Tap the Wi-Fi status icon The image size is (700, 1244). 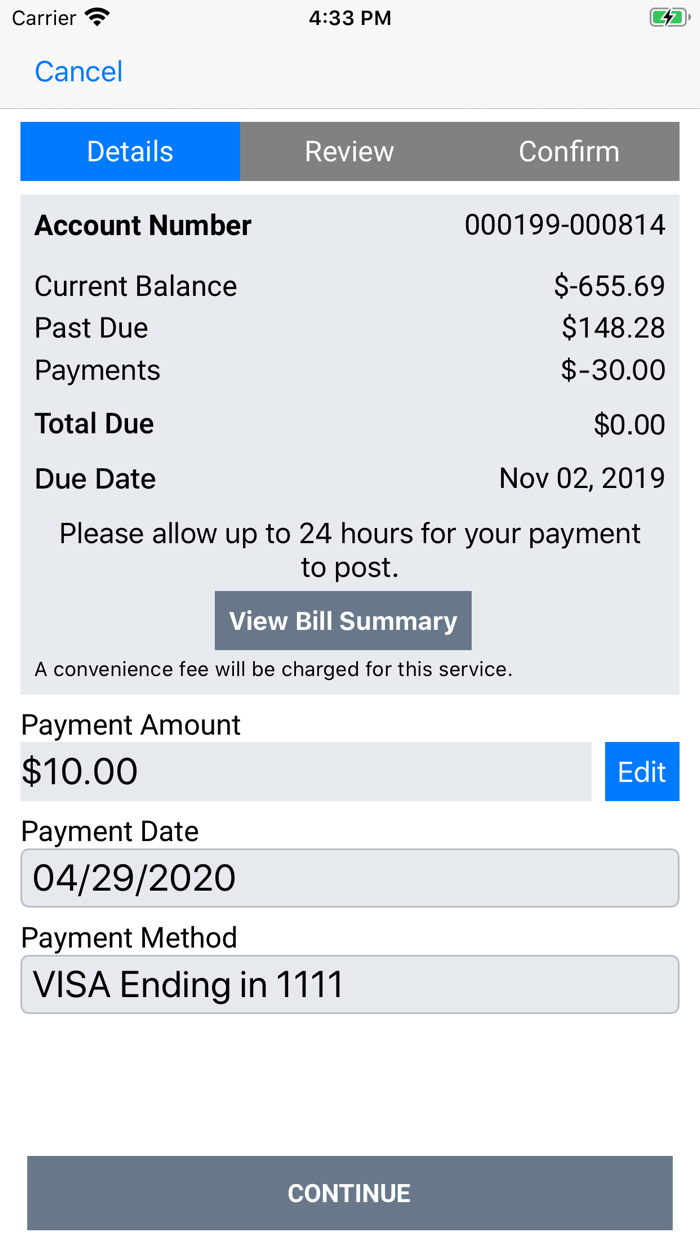97,18
